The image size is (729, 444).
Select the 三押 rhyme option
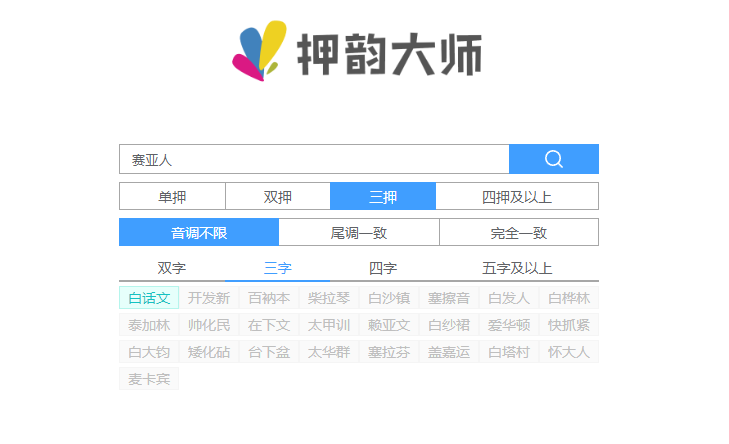(383, 196)
